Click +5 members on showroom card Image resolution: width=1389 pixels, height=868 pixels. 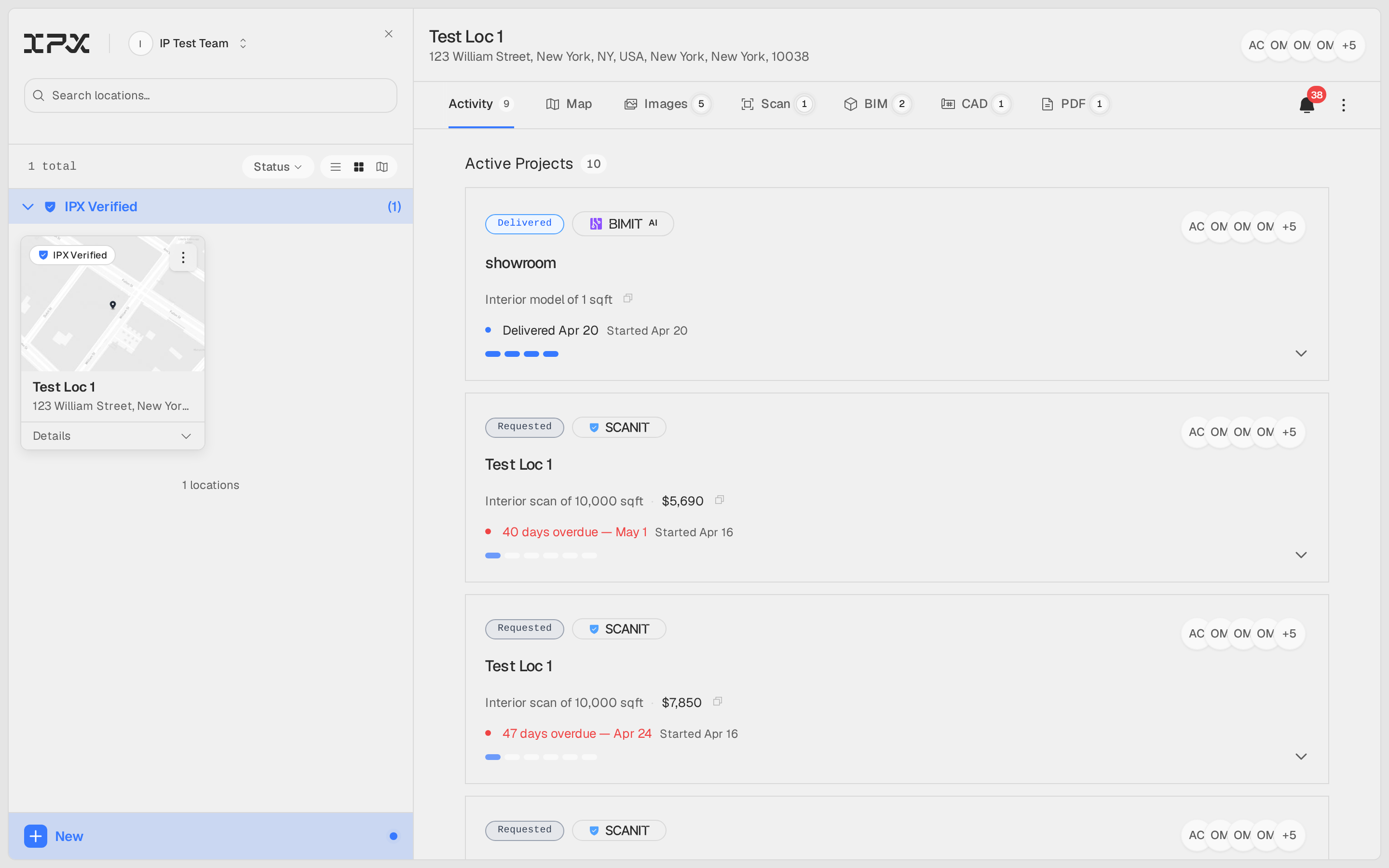(x=1289, y=227)
